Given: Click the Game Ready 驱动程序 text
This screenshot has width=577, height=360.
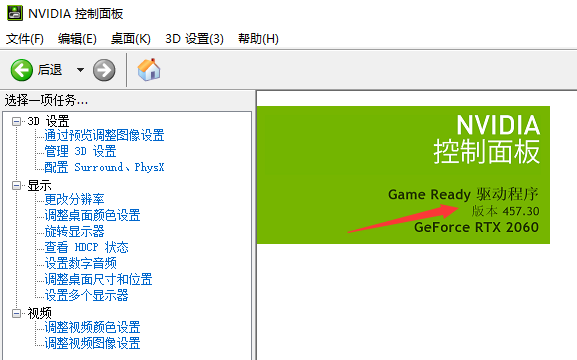Looking at the screenshot, I should click(x=464, y=194).
